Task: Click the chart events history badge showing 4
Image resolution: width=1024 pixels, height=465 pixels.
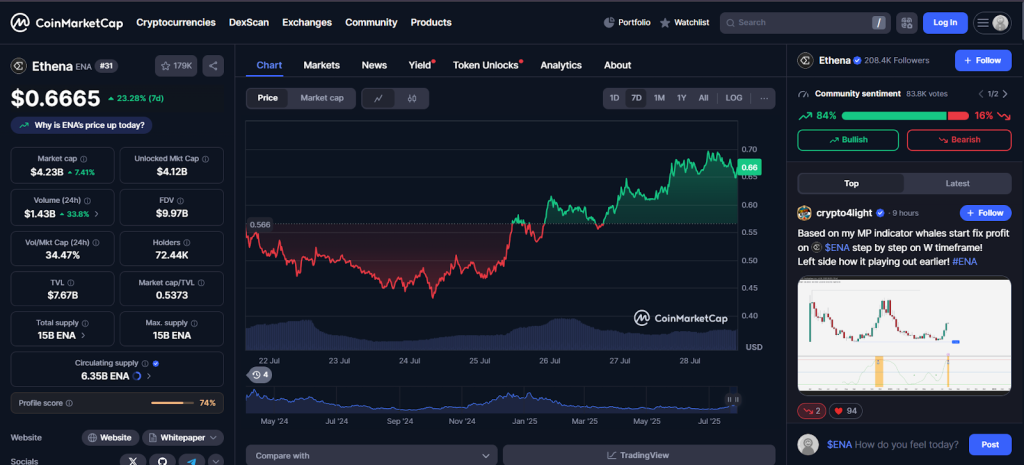Action: (x=260, y=375)
